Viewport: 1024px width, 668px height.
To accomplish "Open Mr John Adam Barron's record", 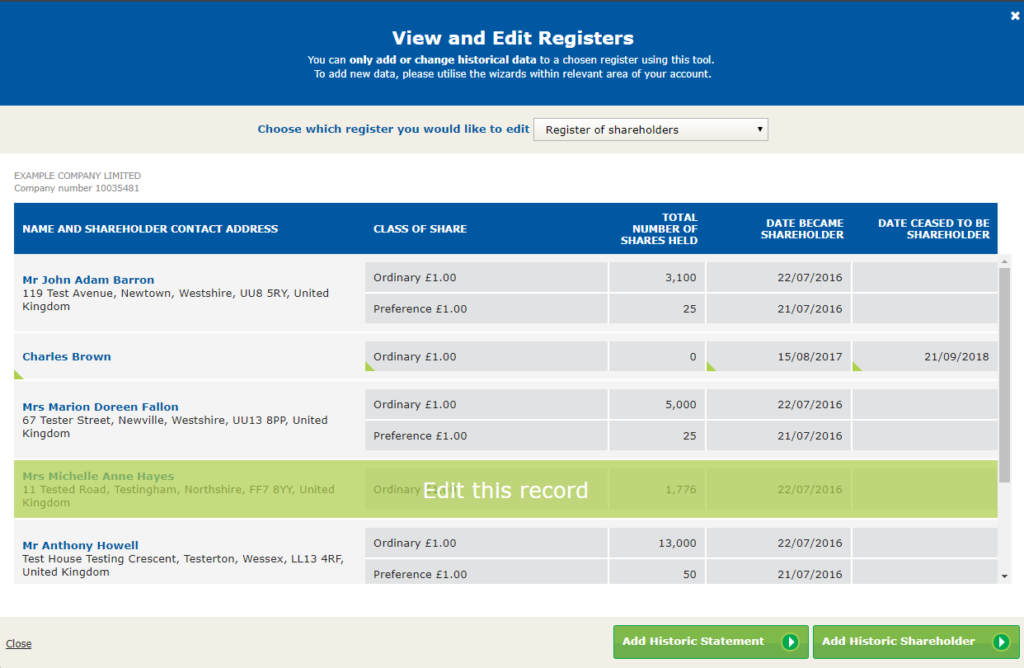I will (x=88, y=280).
